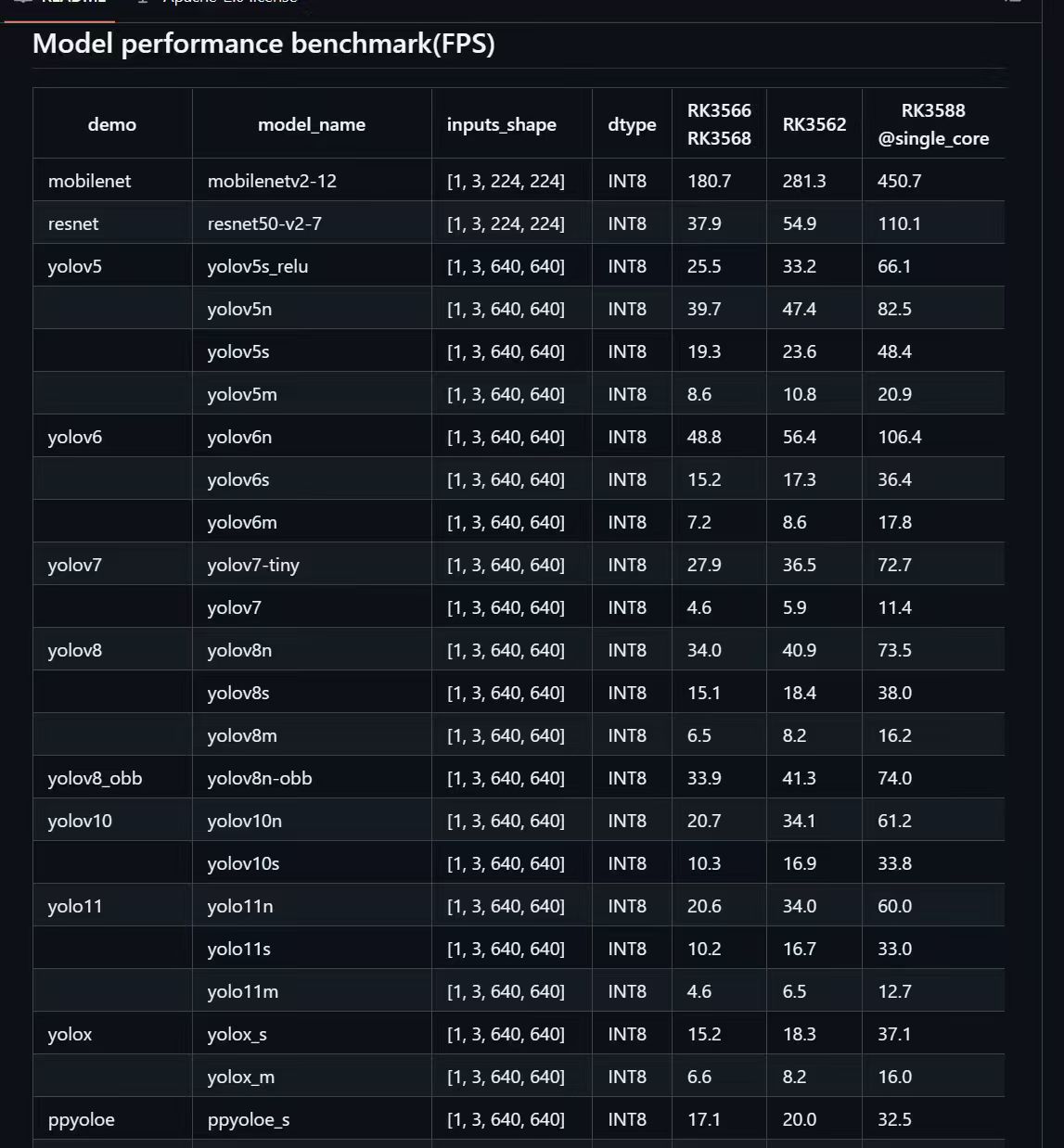Select the inputs_shape column header
This screenshot has width=1064, height=1148.
coord(501,125)
